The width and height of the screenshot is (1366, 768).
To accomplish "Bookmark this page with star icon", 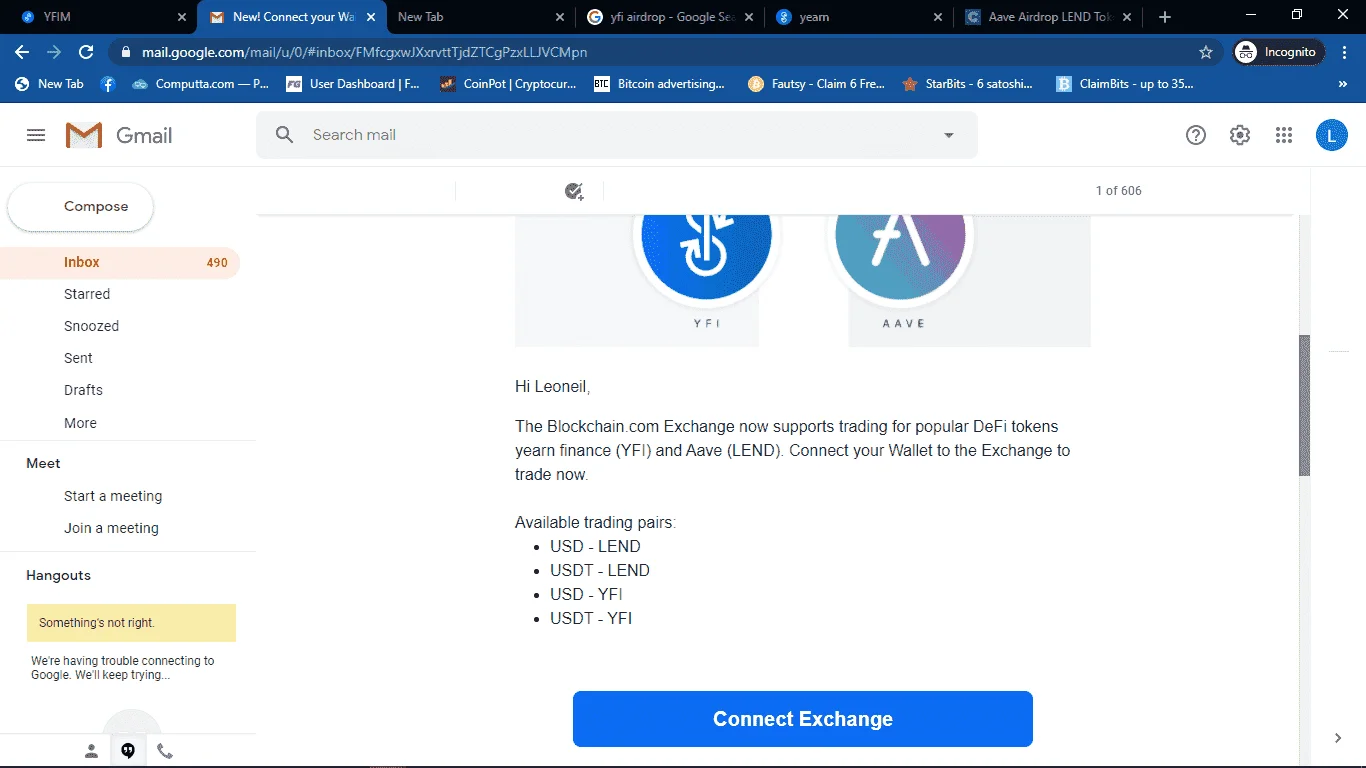I will coord(1206,52).
